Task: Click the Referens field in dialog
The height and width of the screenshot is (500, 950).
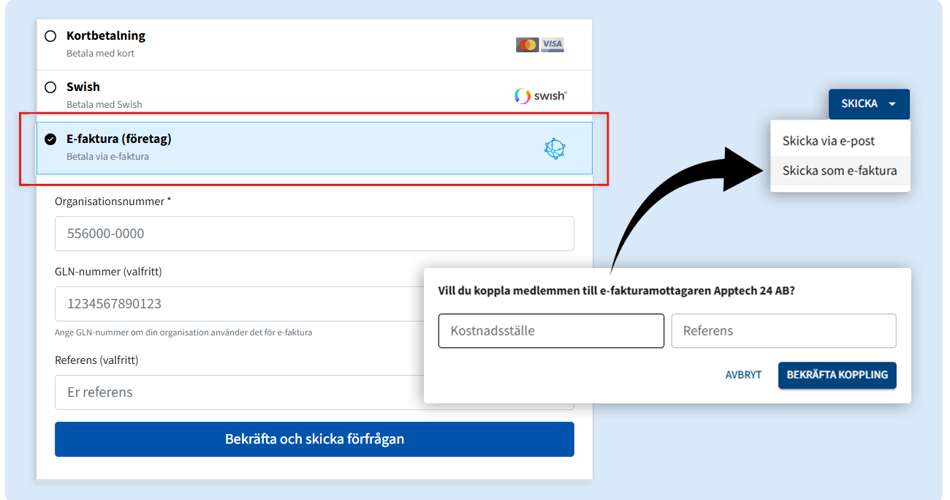Action: click(783, 331)
